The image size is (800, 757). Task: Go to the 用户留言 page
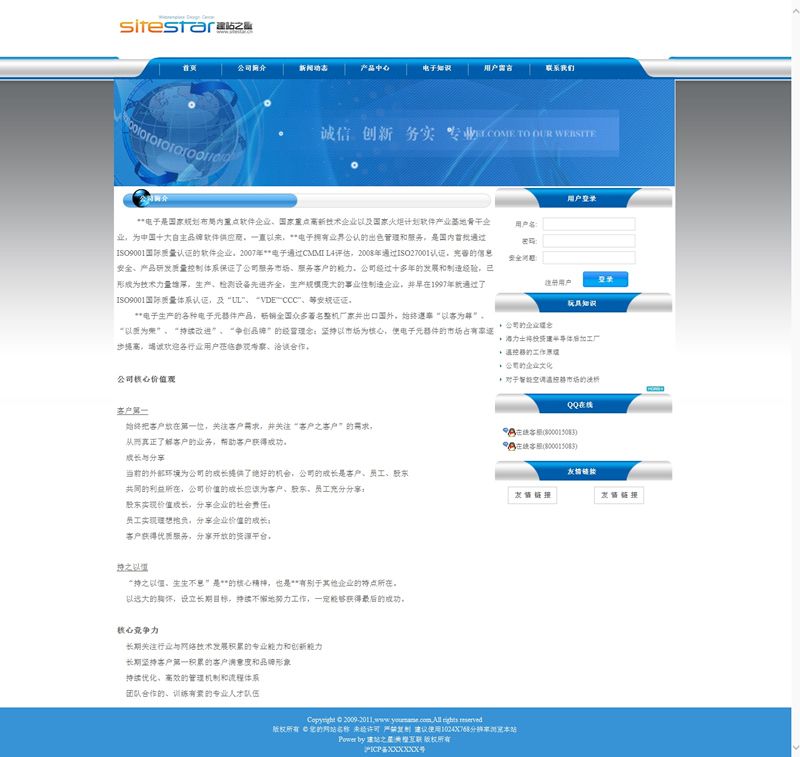pos(498,68)
